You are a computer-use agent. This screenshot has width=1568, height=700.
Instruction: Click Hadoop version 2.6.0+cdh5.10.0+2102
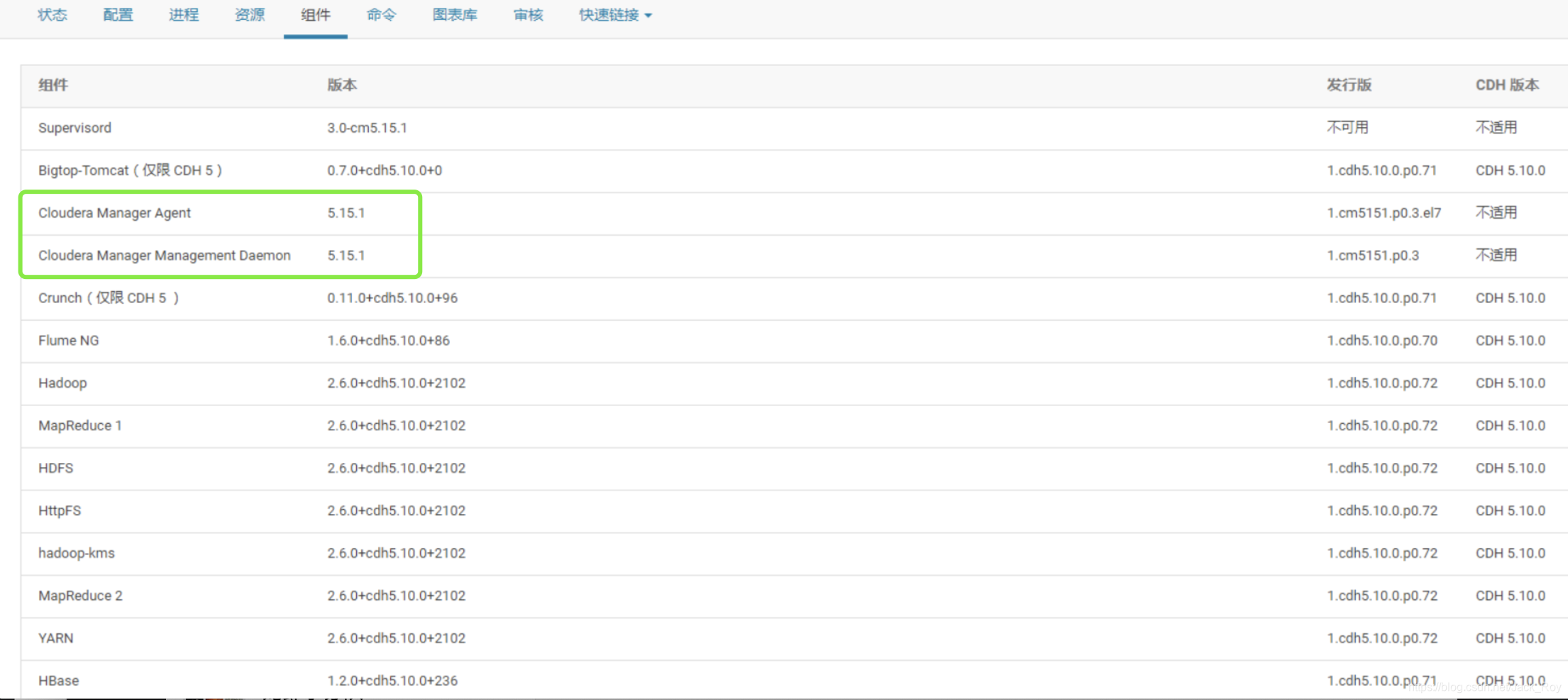[x=397, y=383]
